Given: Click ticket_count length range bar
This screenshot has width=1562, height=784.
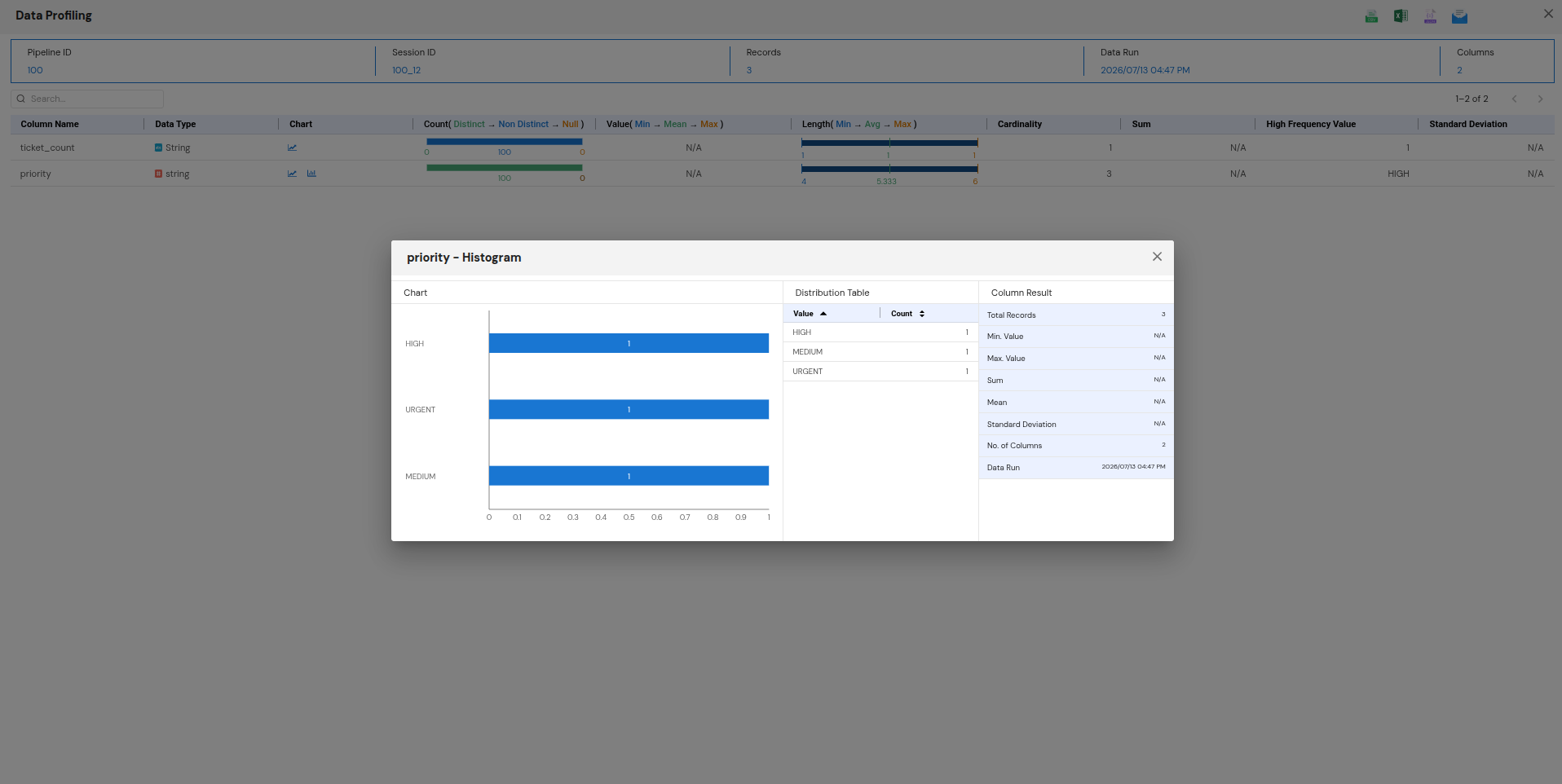Looking at the screenshot, I should [x=889, y=143].
